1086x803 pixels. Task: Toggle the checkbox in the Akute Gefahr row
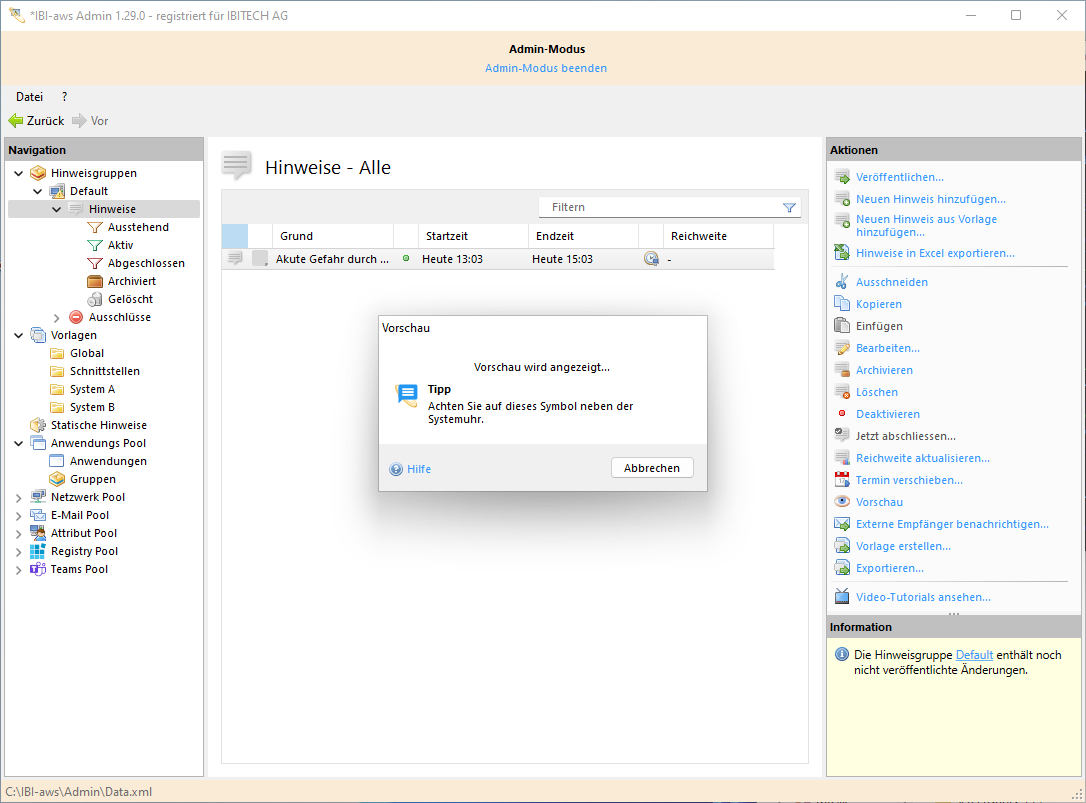pos(260,259)
